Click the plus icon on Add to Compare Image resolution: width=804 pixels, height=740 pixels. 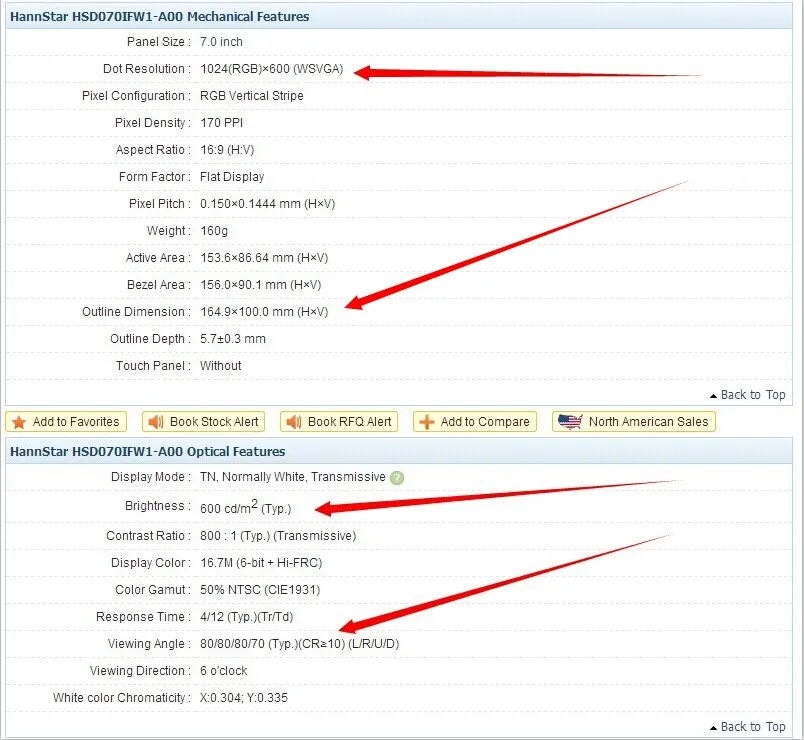pos(427,422)
